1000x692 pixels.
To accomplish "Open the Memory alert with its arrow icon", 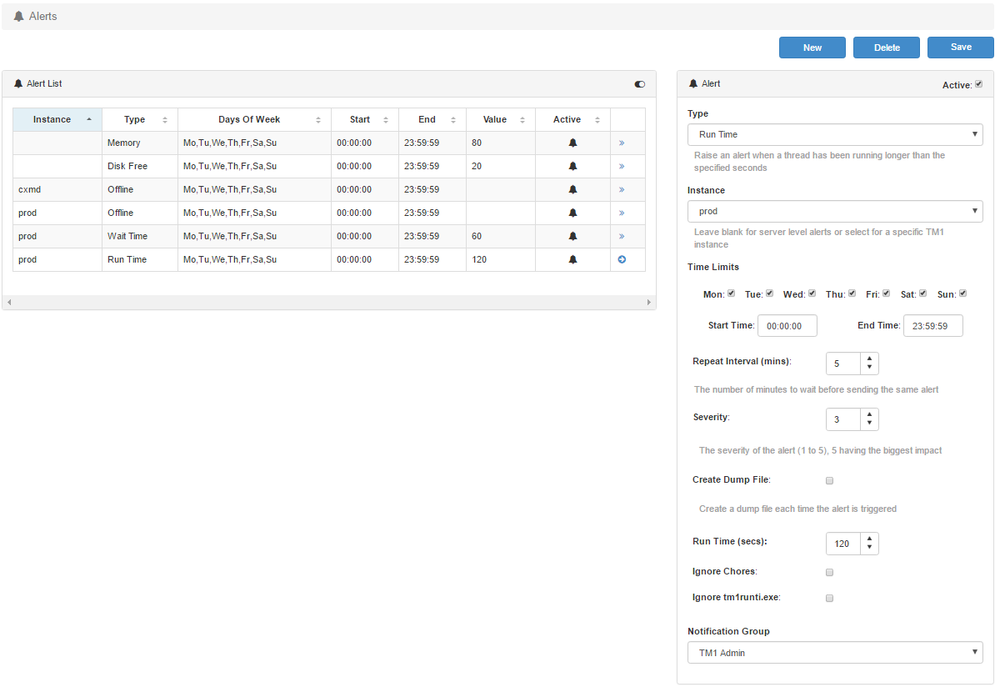I will coord(621,143).
